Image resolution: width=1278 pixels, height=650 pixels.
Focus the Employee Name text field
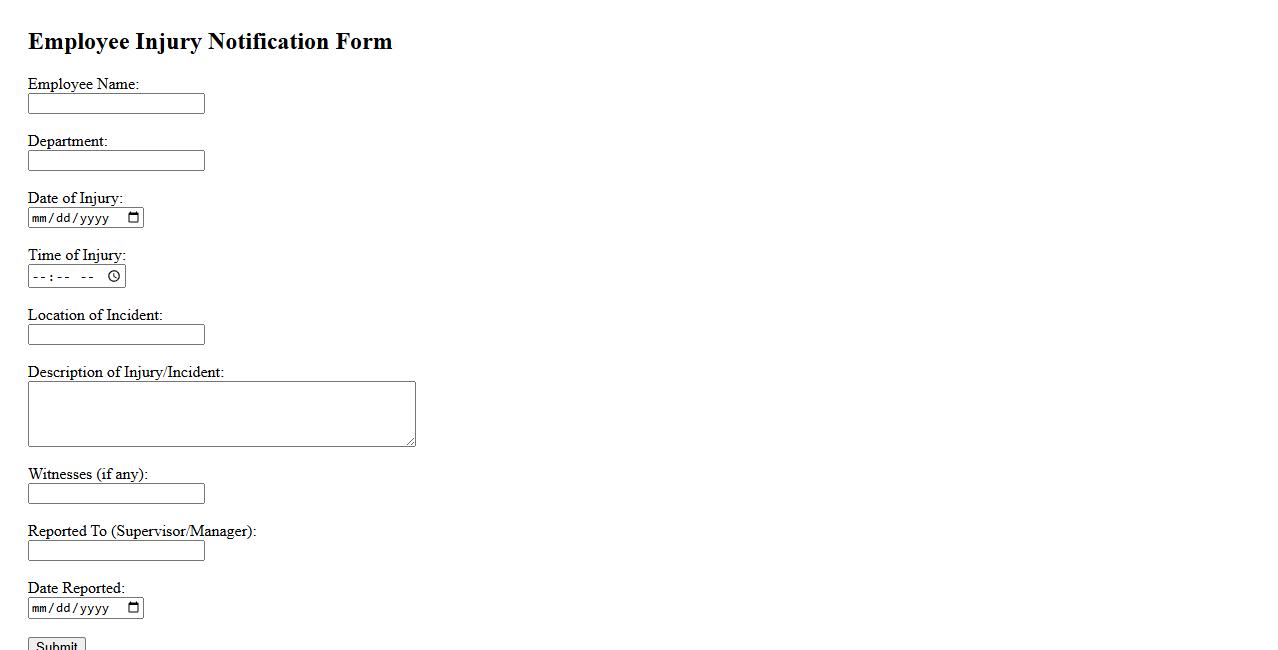tap(116, 104)
